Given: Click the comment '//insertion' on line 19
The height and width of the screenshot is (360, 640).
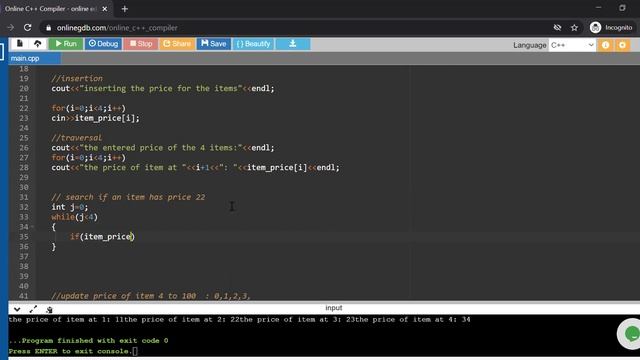Looking at the screenshot, I should [77, 78].
